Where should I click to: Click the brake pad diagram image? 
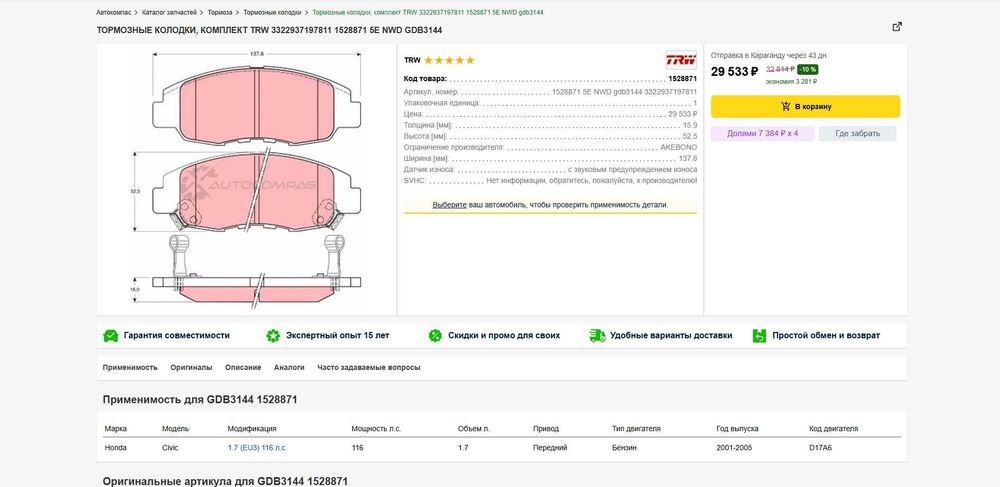[x=243, y=178]
